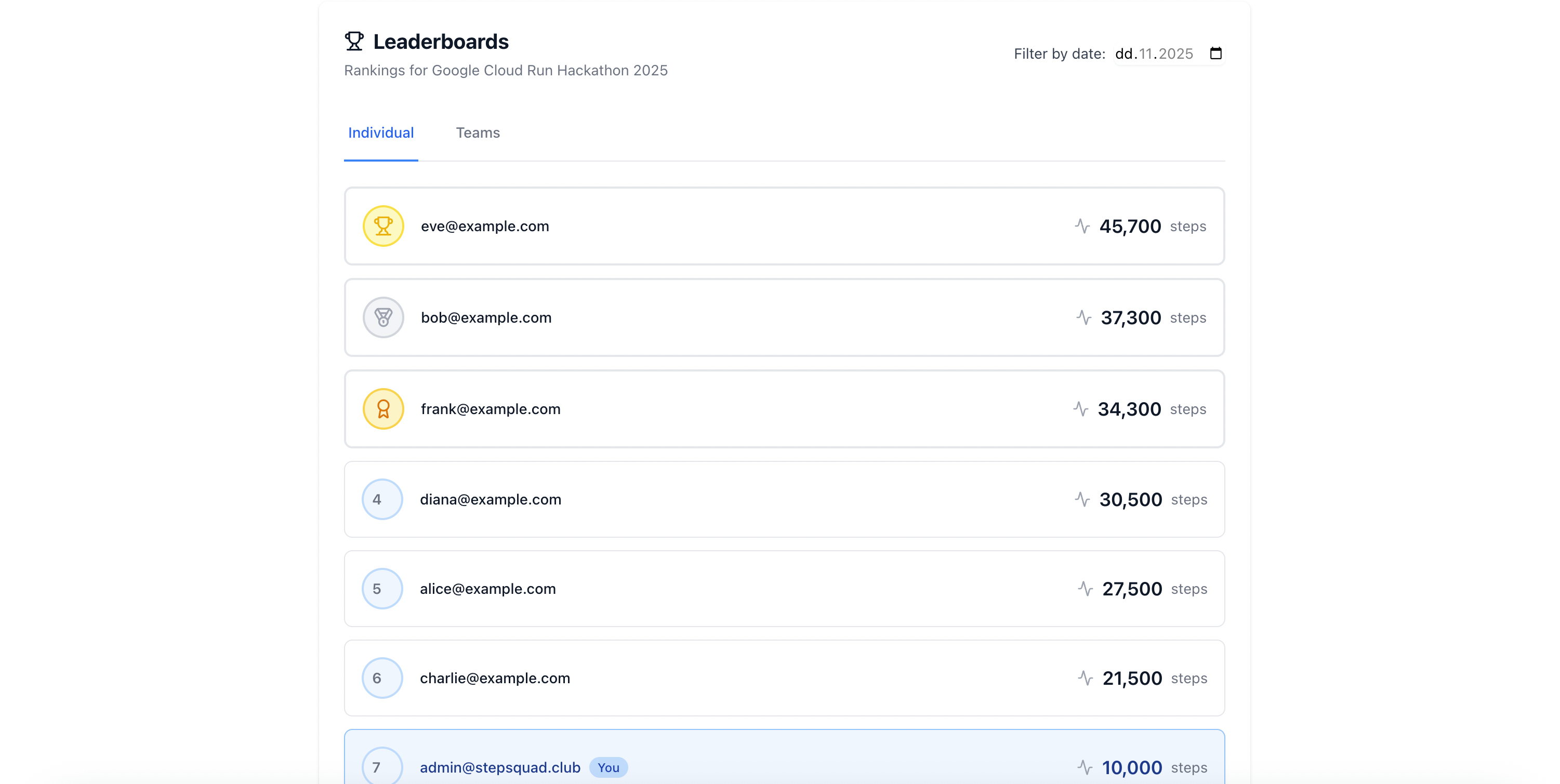
Task: Click the dd day field in date filter
Action: point(1123,54)
